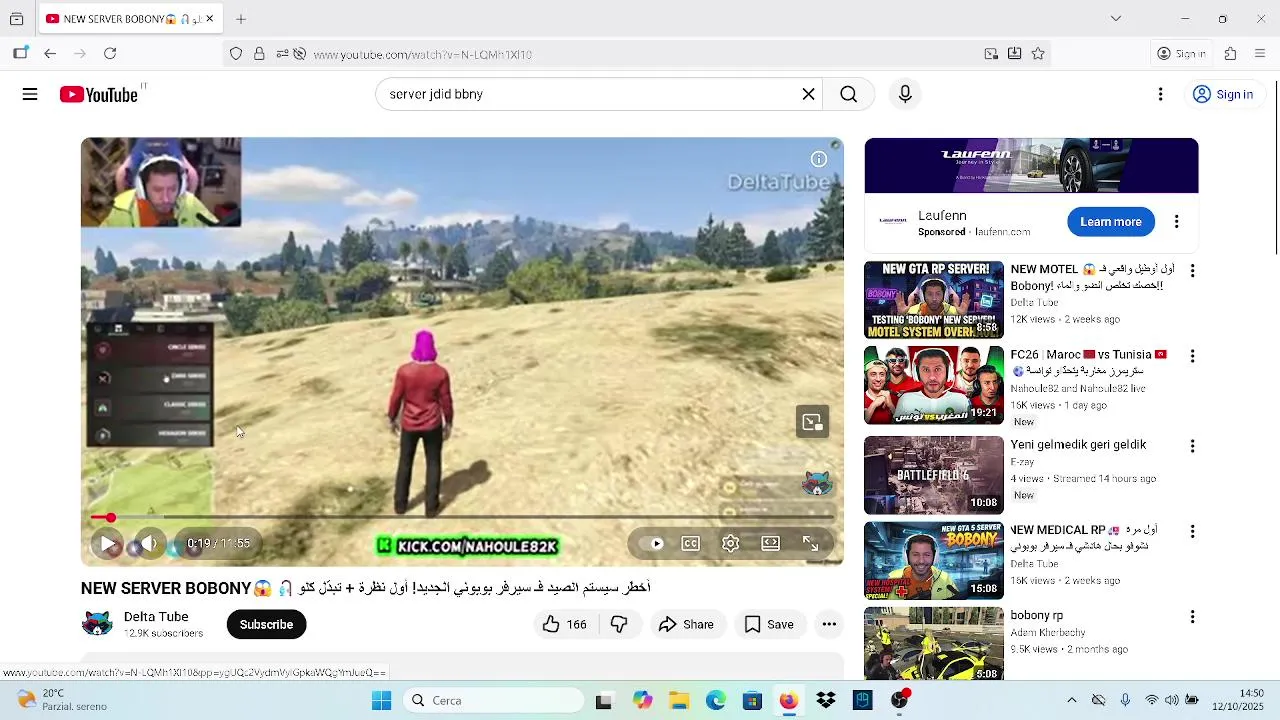Open the NEW MOTEL video thumbnail
The width and height of the screenshot is (1280, 720).
point(934,300)
